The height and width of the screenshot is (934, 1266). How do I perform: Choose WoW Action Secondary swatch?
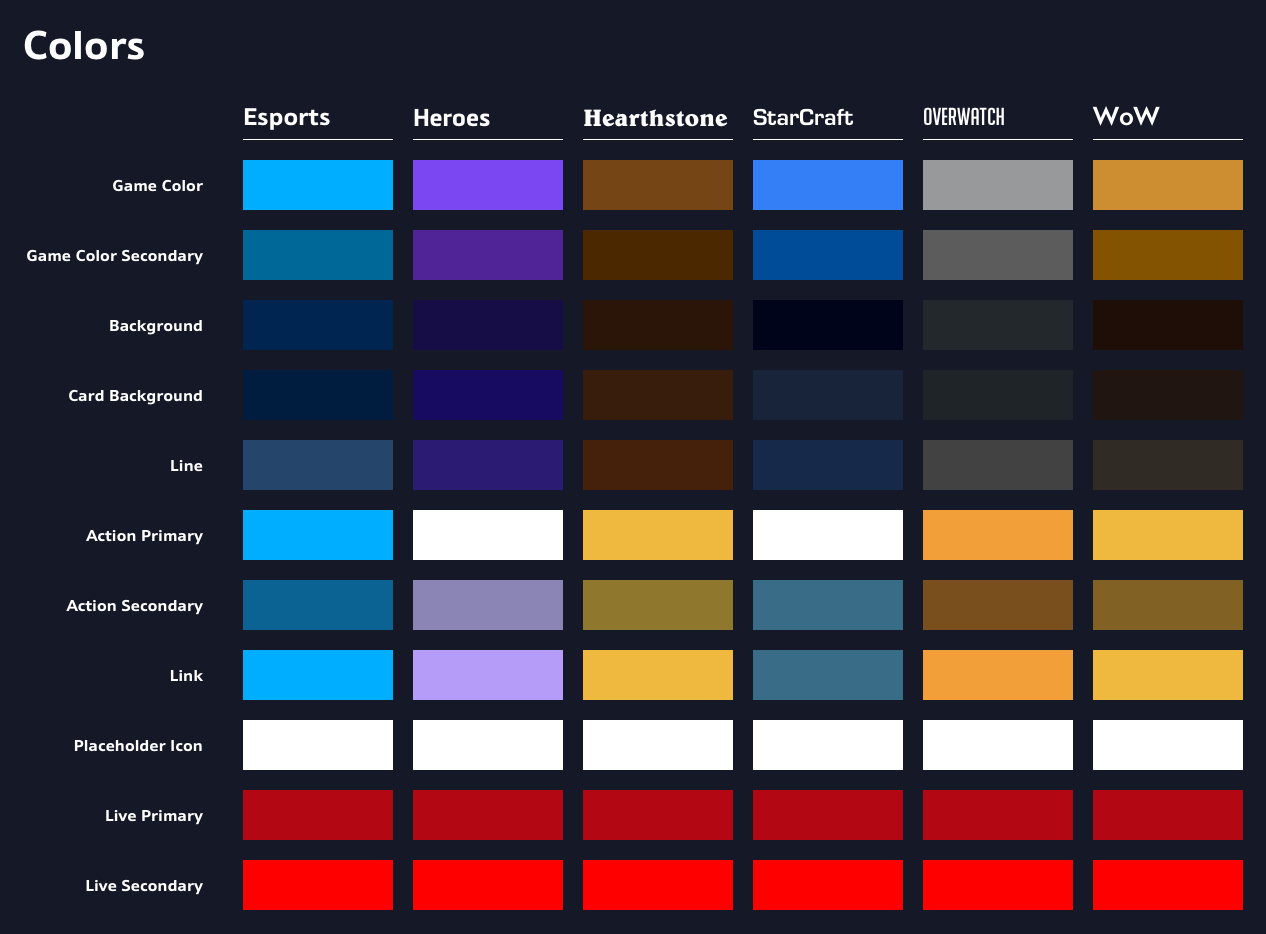(1168, 605)
